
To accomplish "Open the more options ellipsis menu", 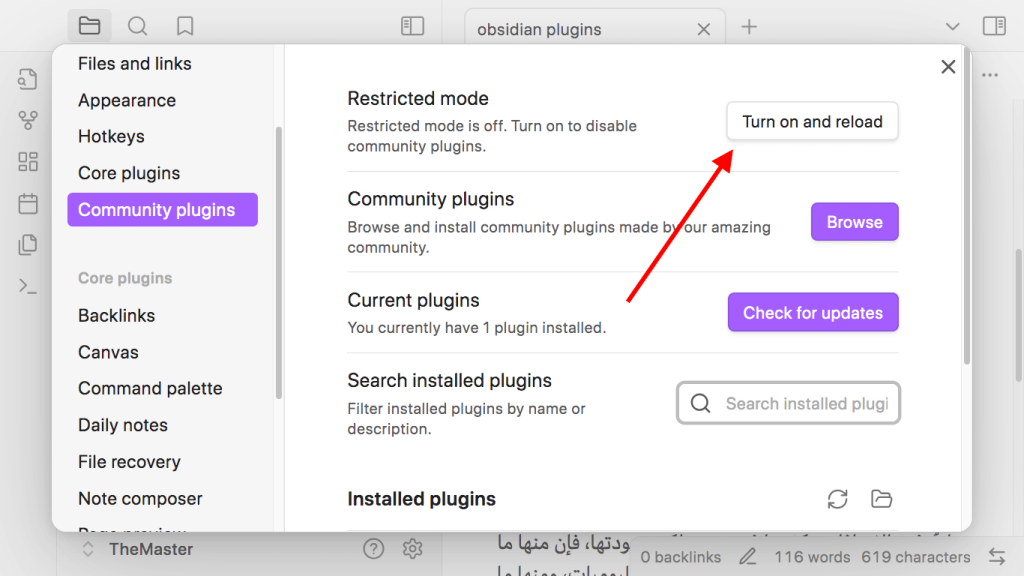I will [x=990, y=75].
